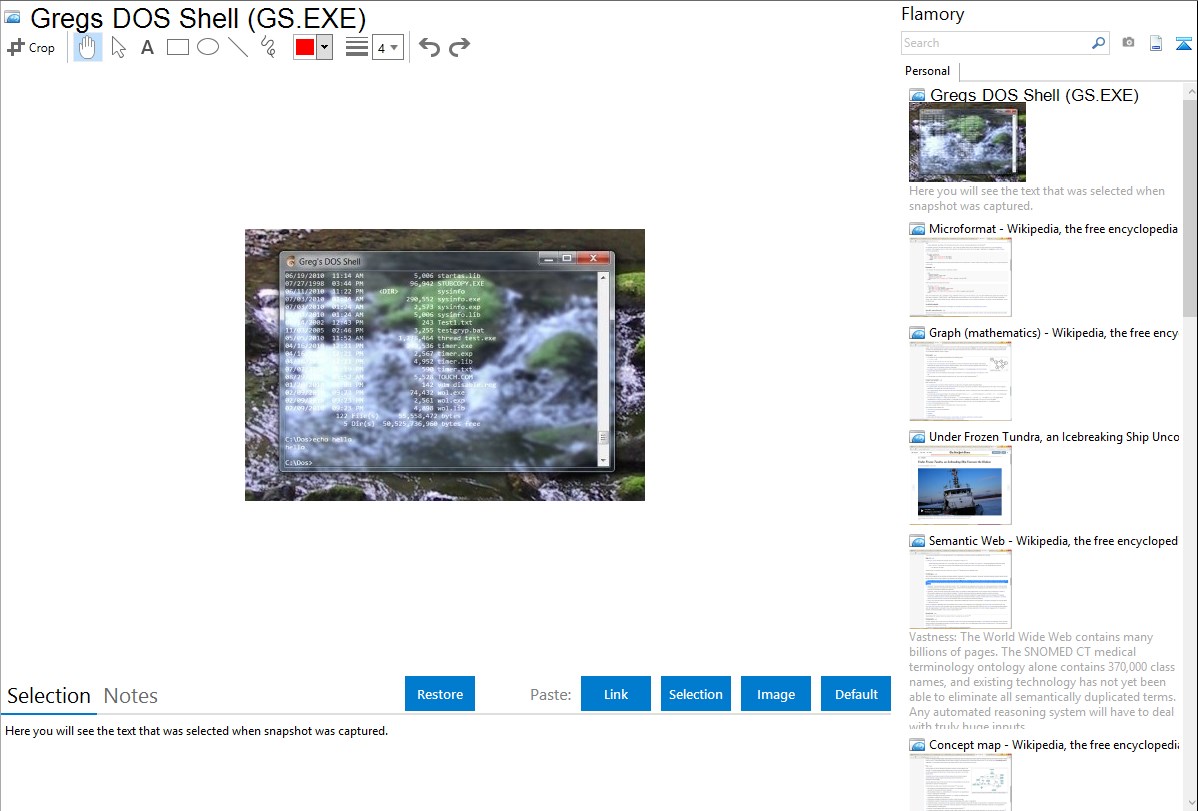This screenshot has height=811, width=1198.
Task: Click the document page icon in Flamory header
Action: [x=1156, y=43]
